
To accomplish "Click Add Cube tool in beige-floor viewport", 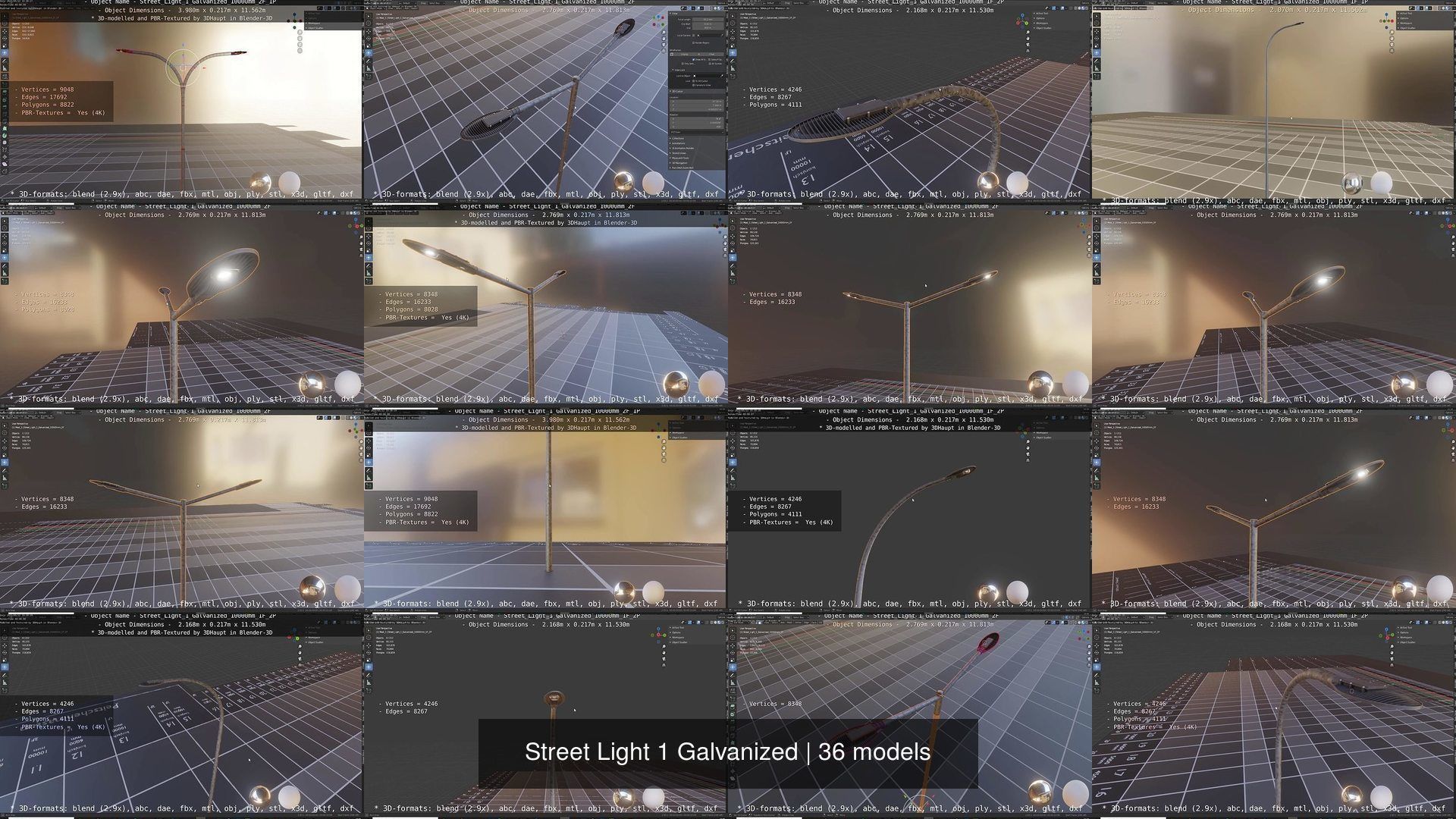I will [1097, 77].
